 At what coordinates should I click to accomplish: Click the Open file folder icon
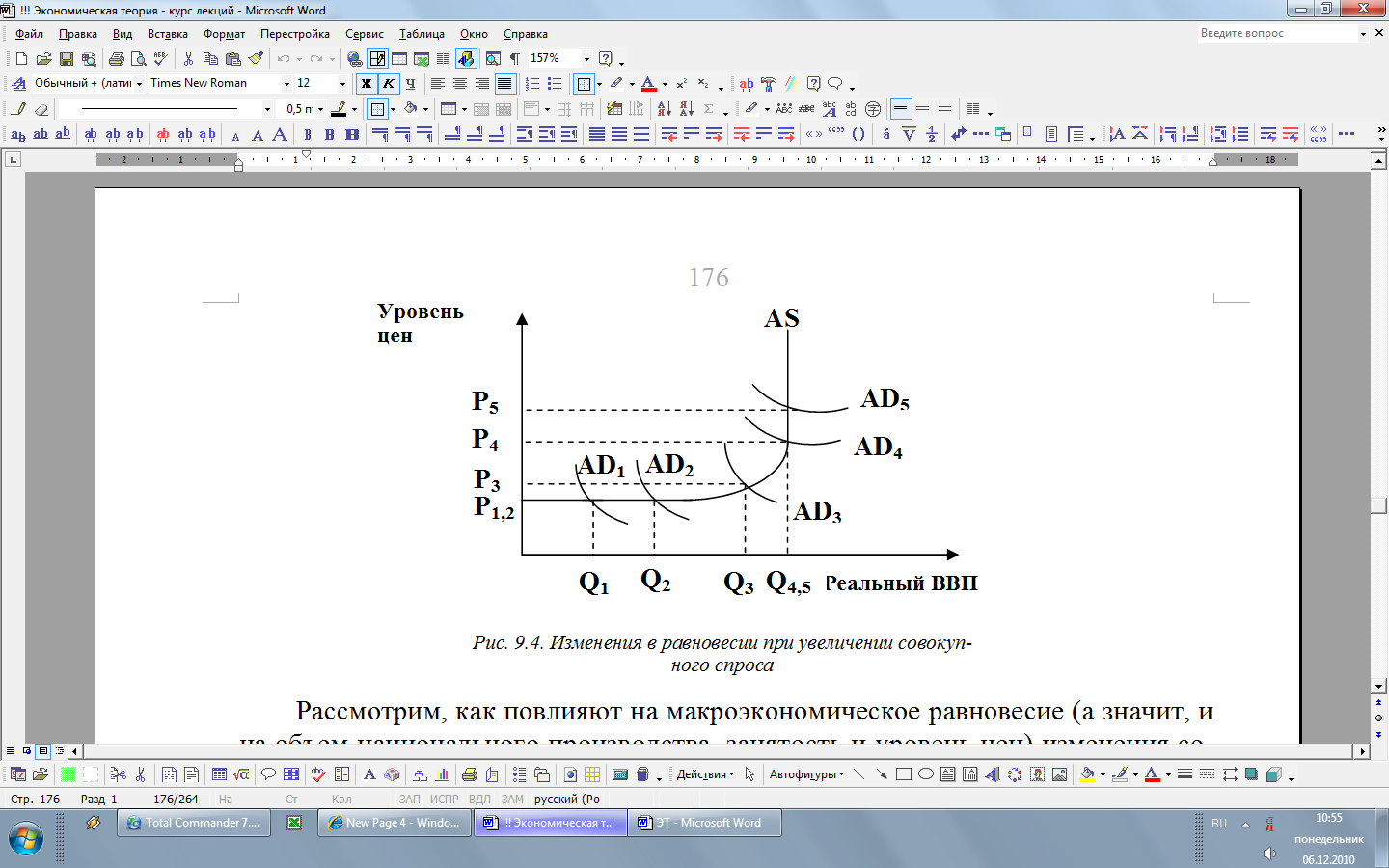[x=43, y=59]
